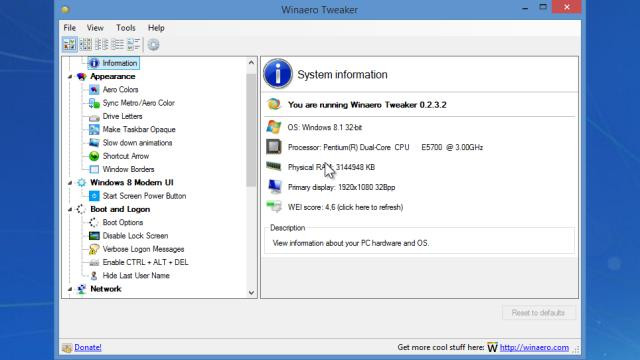Select Verbose Logon Messages label
The width and height of the screenshot is (640, 360).
point(143,249)
